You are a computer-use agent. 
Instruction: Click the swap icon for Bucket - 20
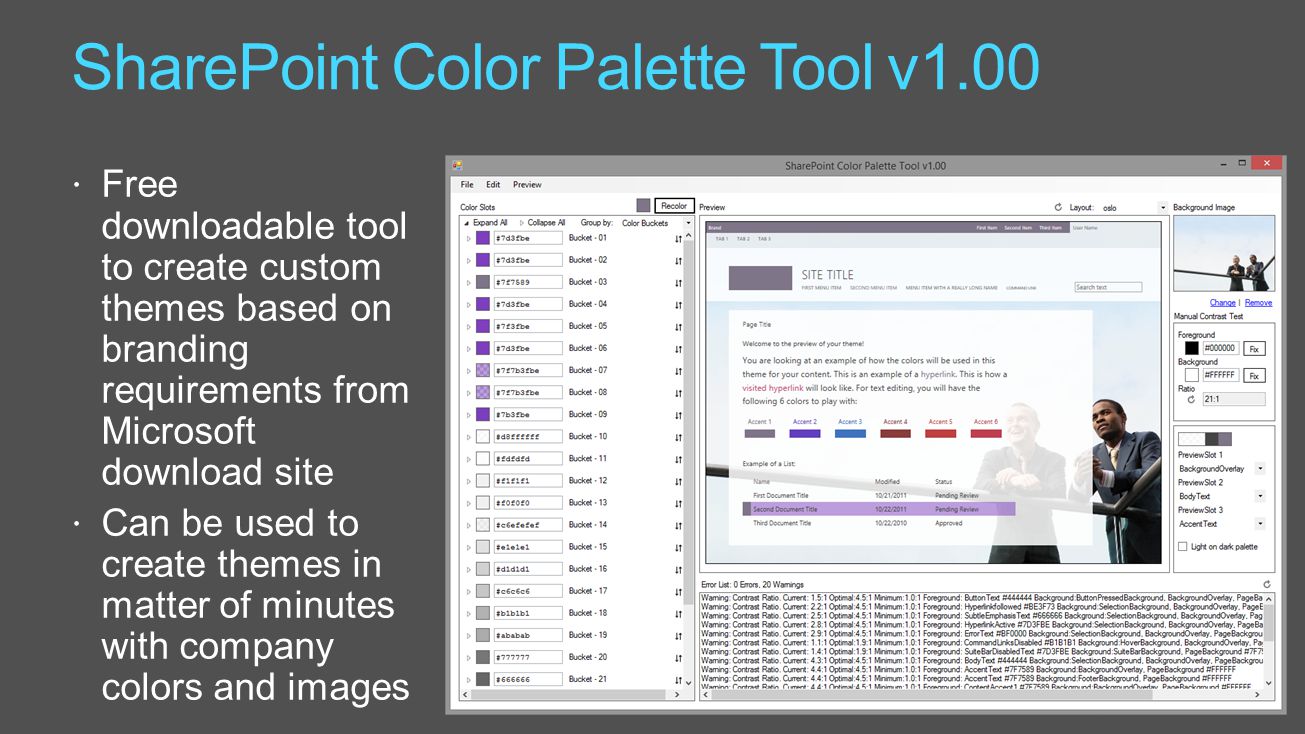[678, 658]
